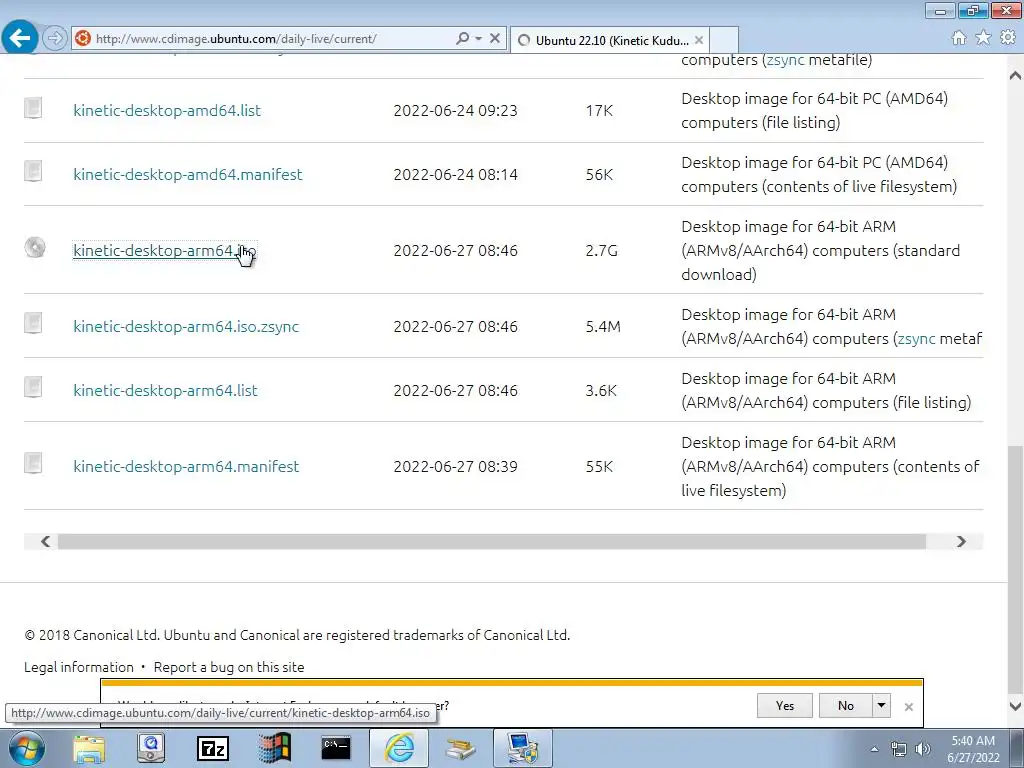Open kinetic-desktop-amd64.manifest link
This screenshot has width=1024, height=768.
187,174
